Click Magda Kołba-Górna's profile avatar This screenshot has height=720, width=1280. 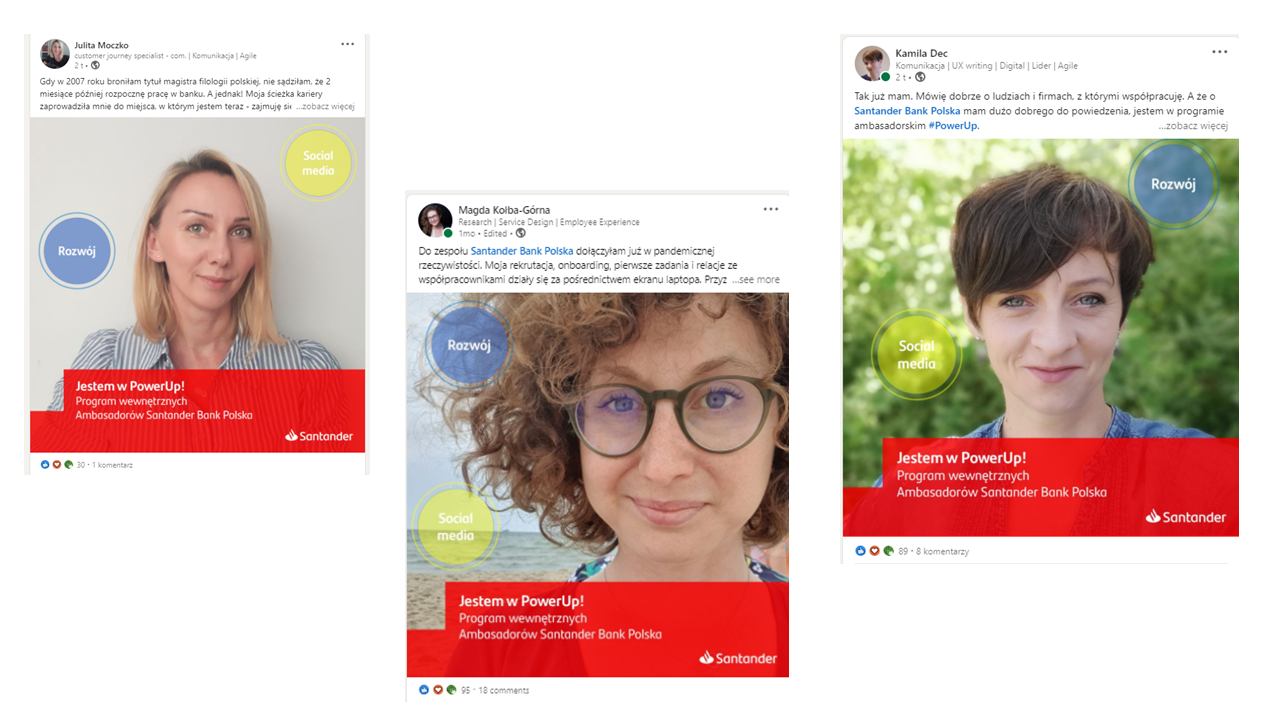(x=435, y=220)
